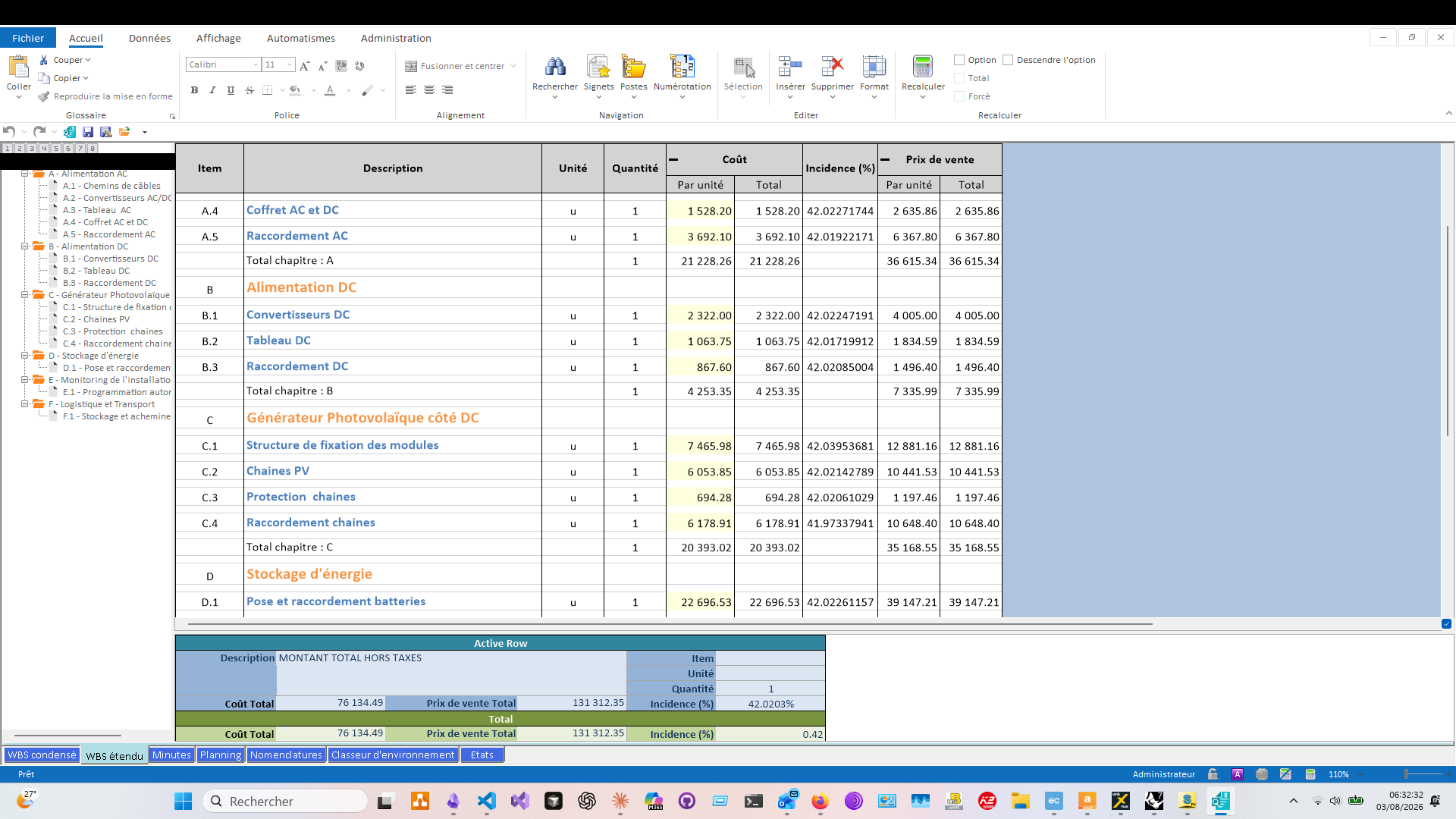Collapse the B - Alimentation DC tree node
This screenshot has height=819, width=1456.
[x=24, y=246]
